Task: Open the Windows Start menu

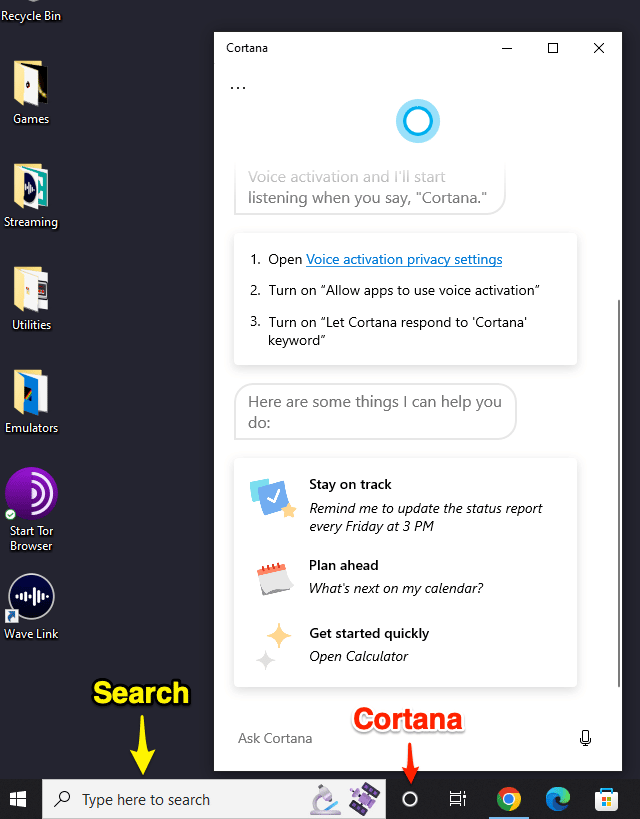Action: pos(18,799)
